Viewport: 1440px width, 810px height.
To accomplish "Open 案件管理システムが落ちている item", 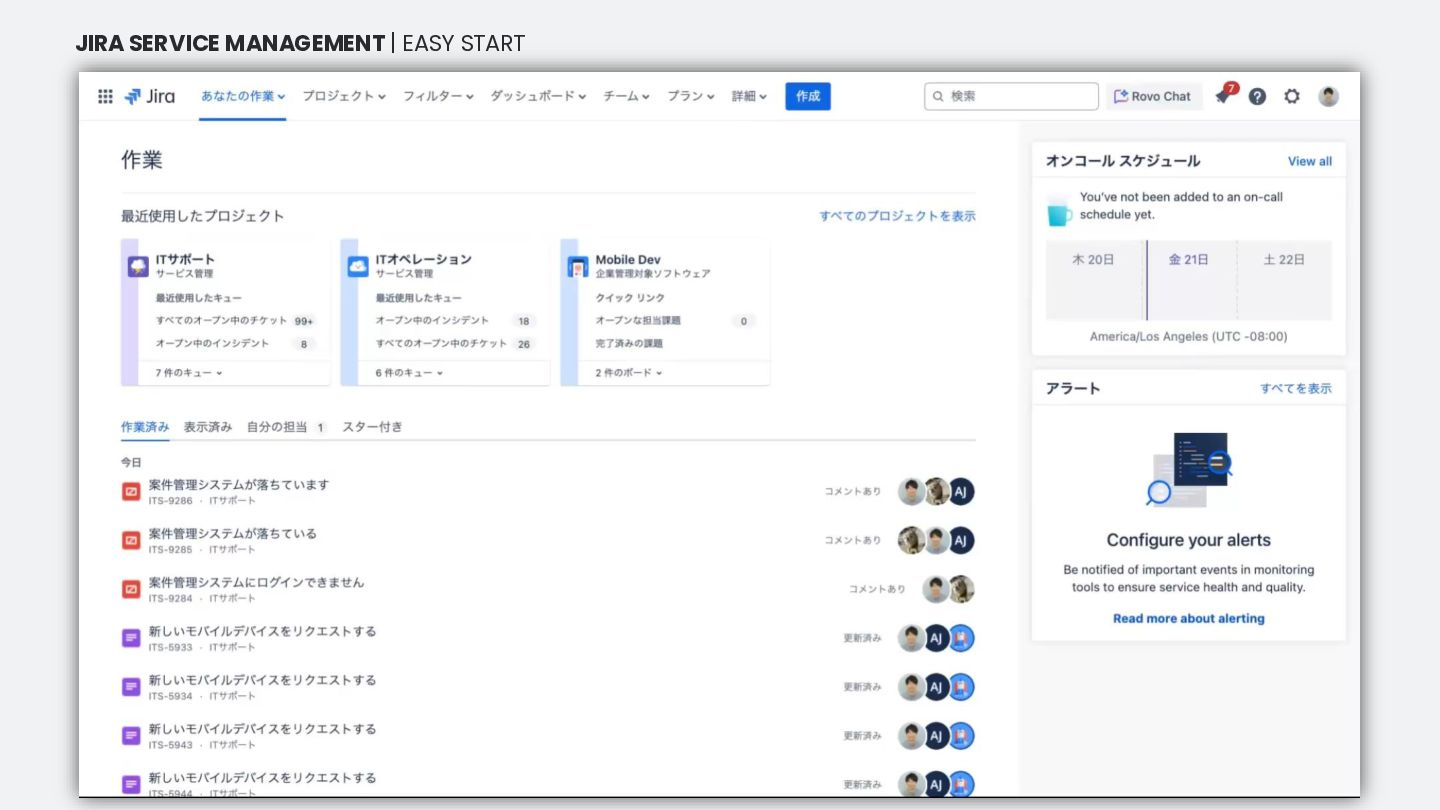I will (233, 534).
